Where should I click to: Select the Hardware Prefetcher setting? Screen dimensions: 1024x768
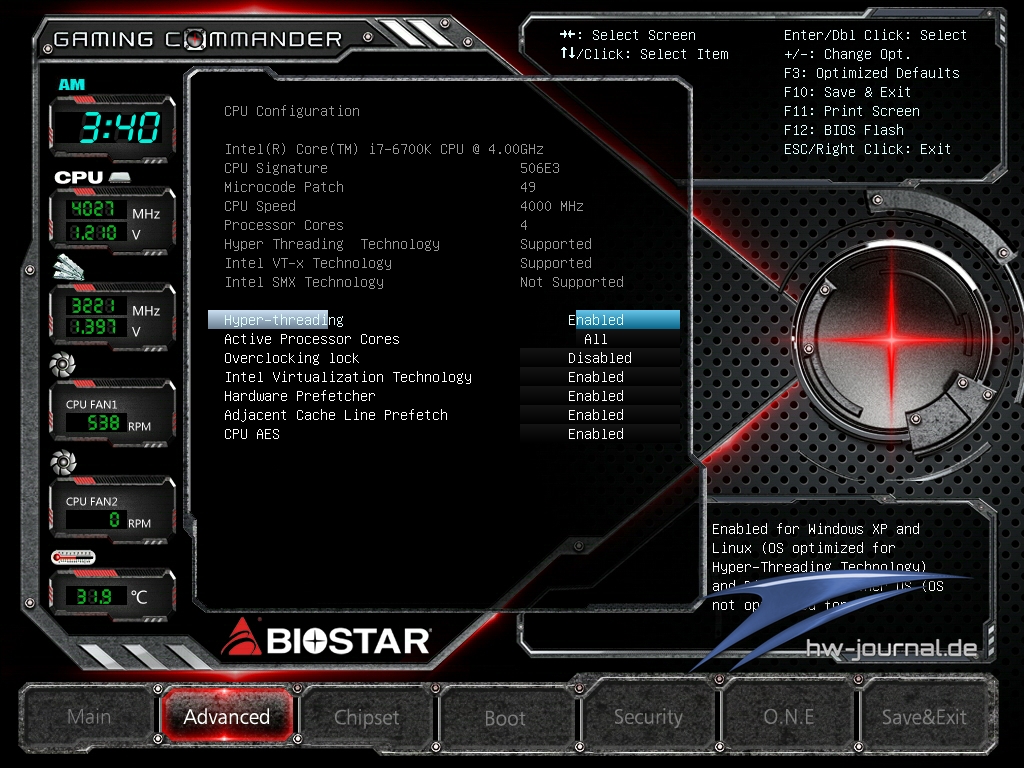444,396
